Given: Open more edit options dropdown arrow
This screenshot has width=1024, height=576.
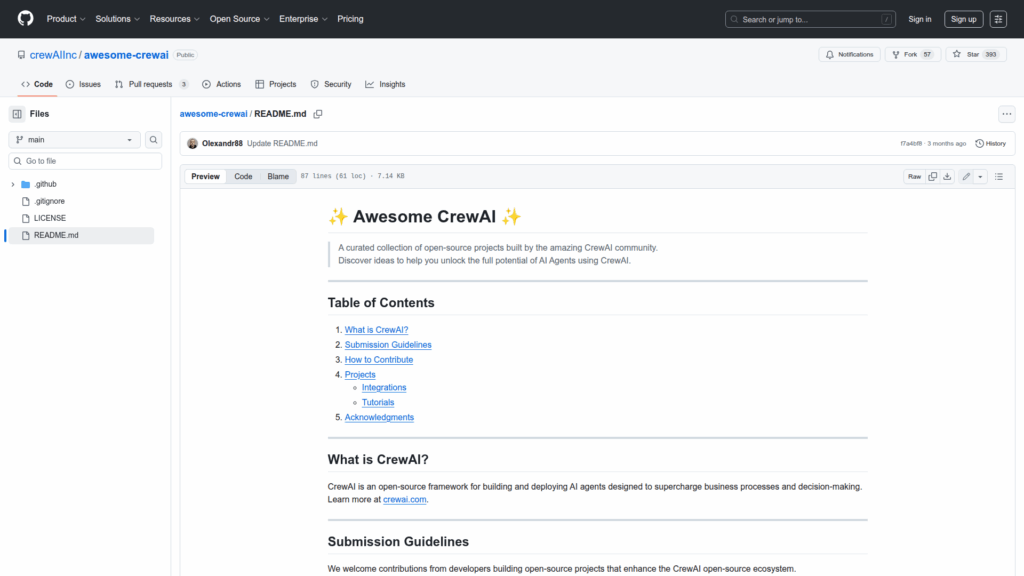Looking at the screenshot, I should point(980,176).
